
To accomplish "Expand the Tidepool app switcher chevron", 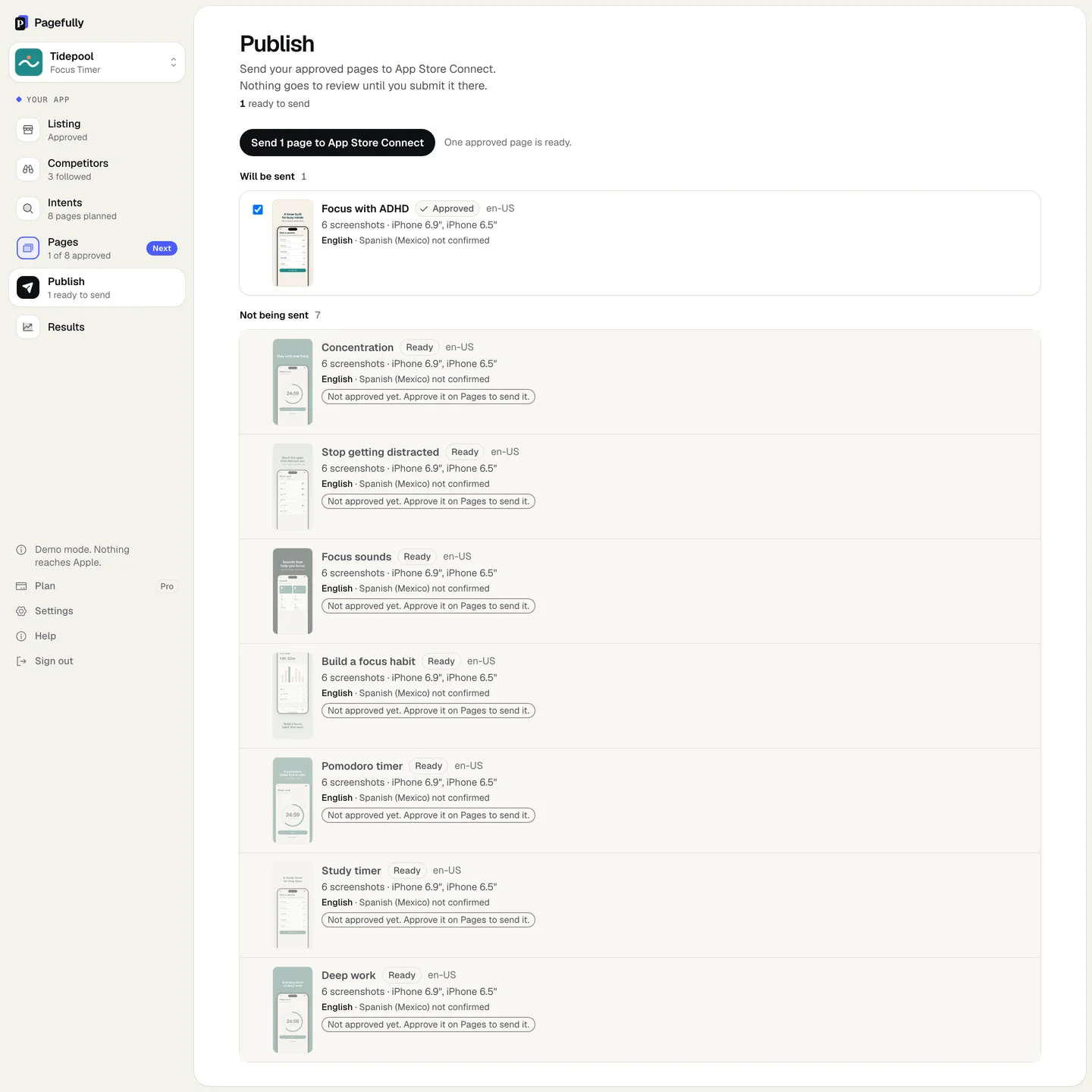I will pyautogui.click(x=174, y=62).
